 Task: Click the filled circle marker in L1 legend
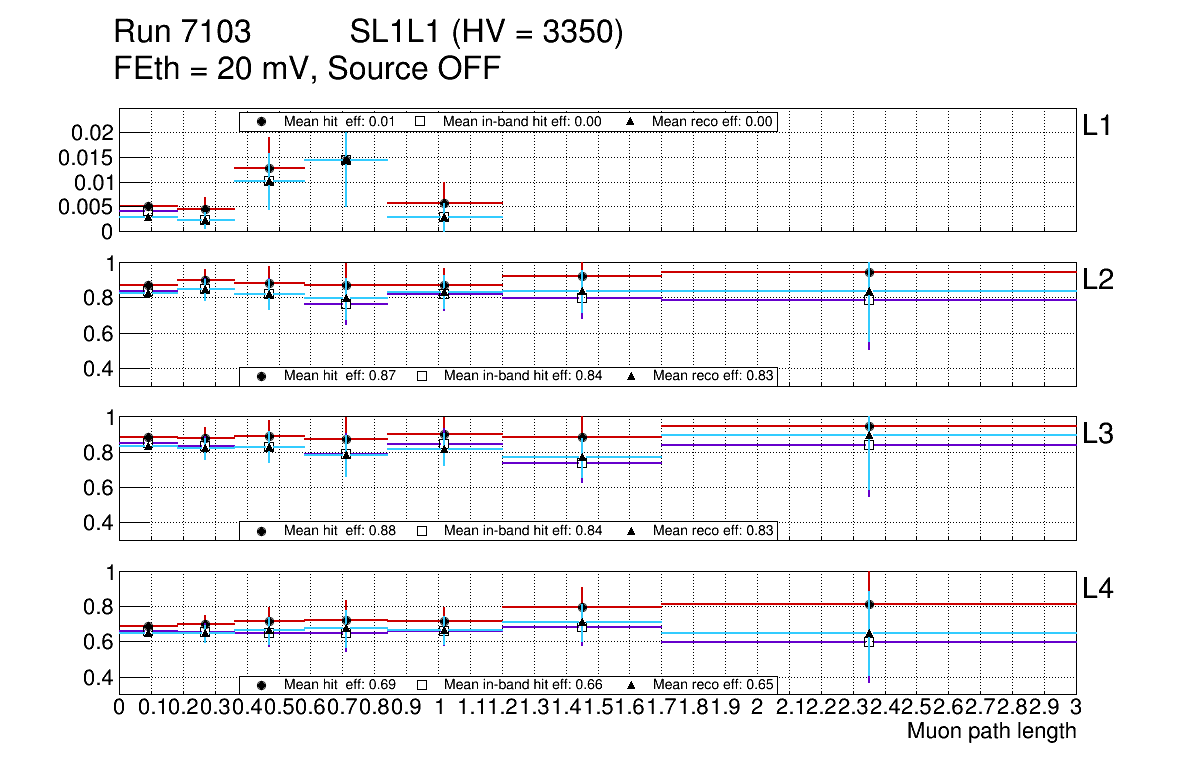click(262, 121)
